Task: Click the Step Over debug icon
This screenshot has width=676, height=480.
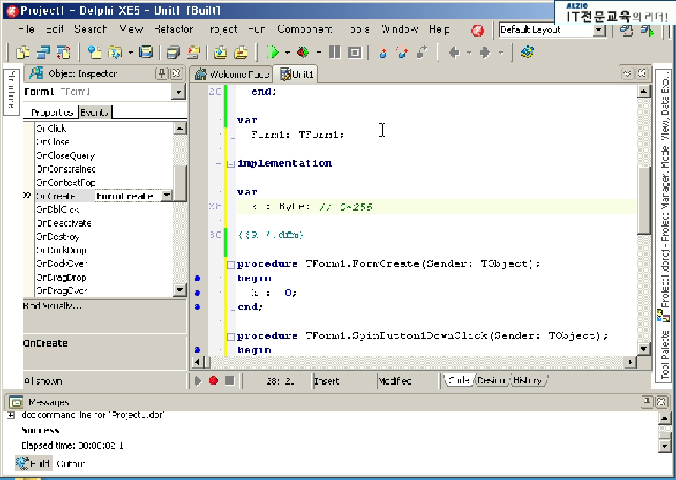Action: [403, 52]
